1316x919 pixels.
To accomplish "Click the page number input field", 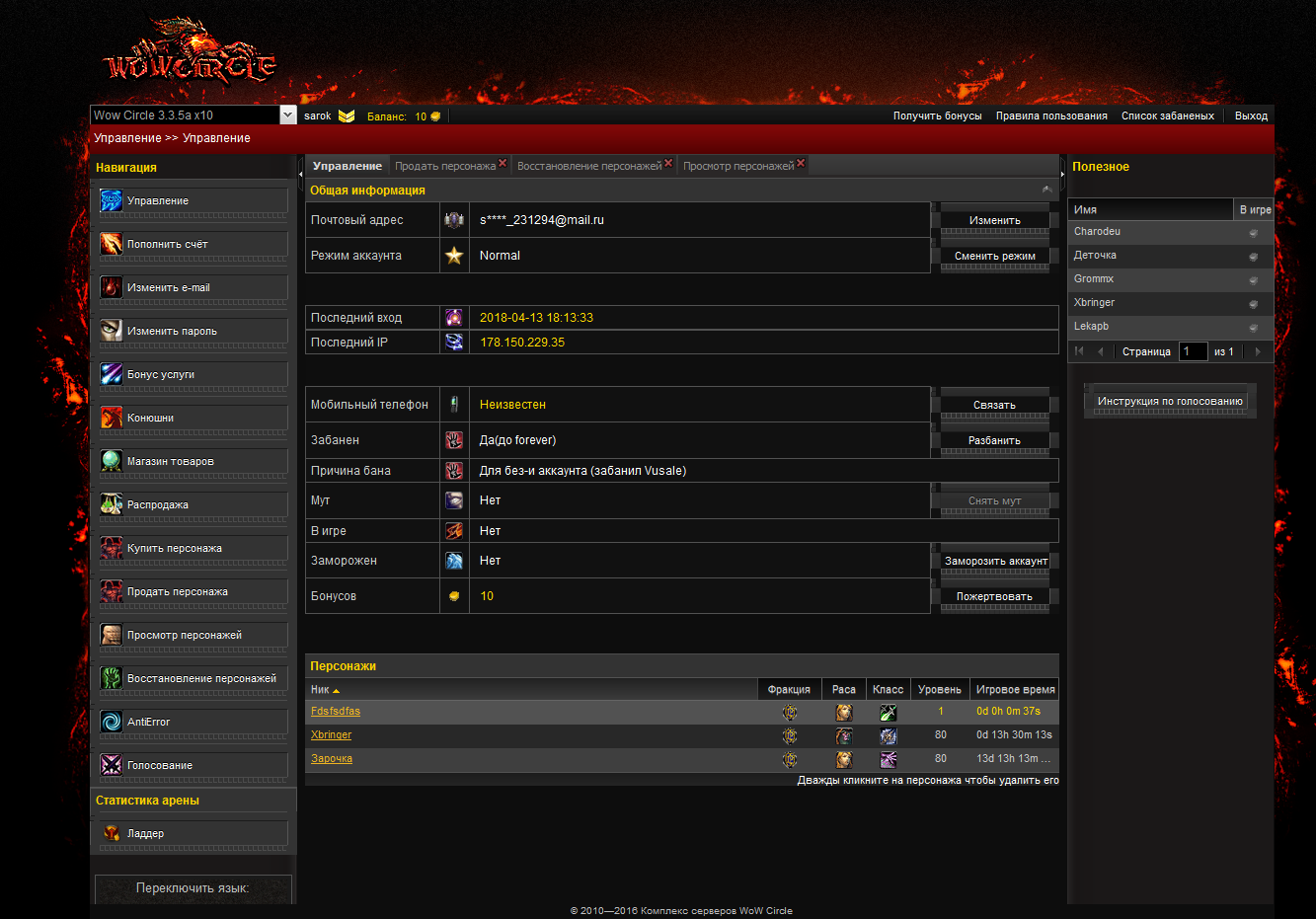I will pos(1193,351).
